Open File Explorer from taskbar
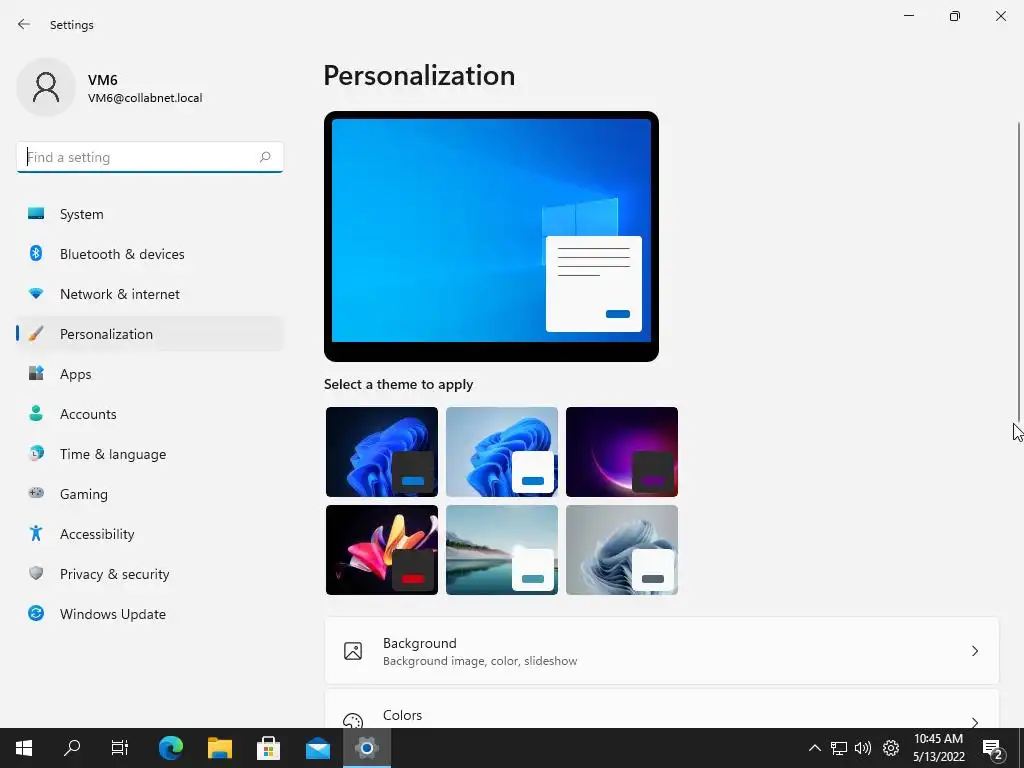Viewport: 1024px width, 768px height. (220, 748)
